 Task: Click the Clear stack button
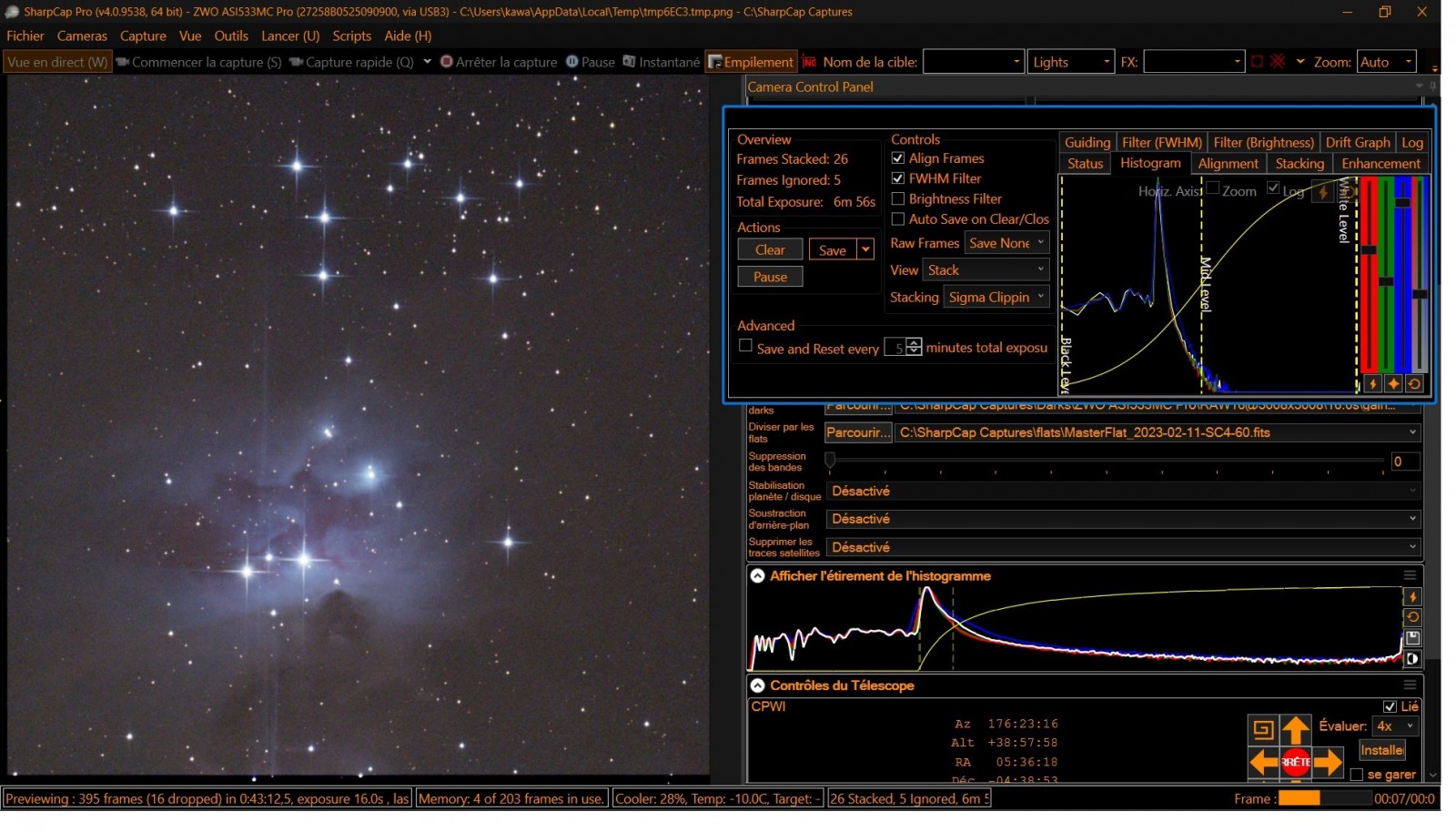coord(770,249)
